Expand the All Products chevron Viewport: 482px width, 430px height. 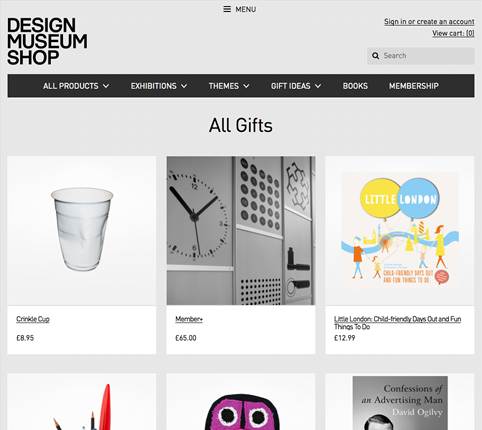(x=106, y=86)
